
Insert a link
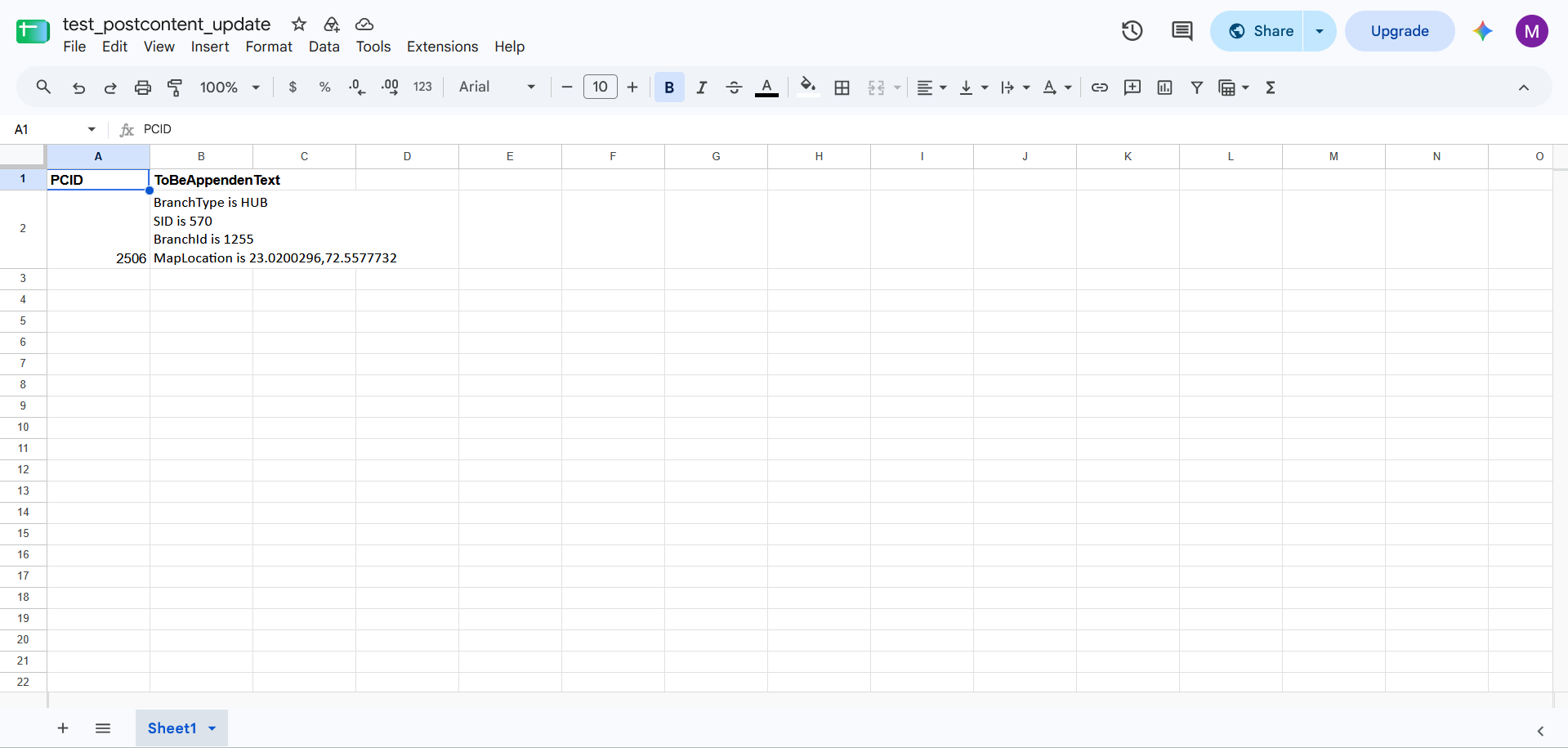pyautogui.click(x=1100, y=87)
